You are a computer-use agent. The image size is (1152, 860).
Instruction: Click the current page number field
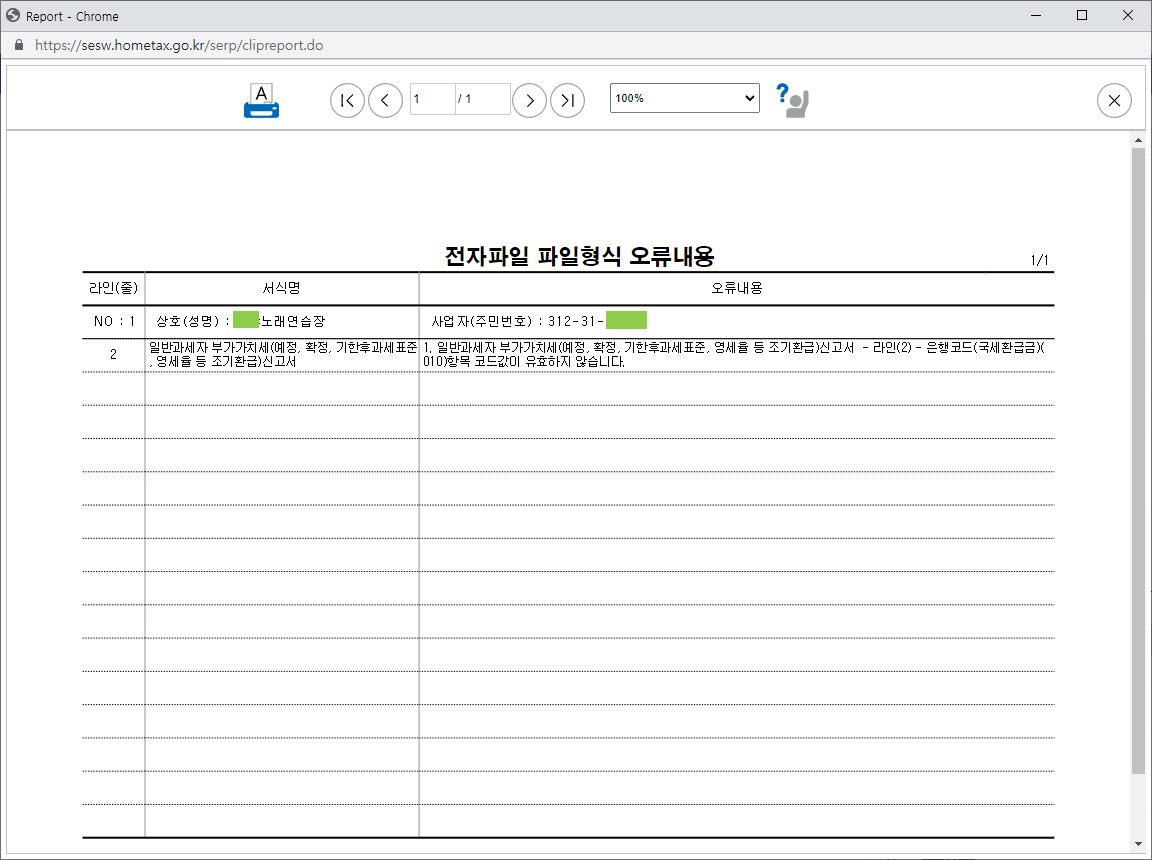click(432, 98)
